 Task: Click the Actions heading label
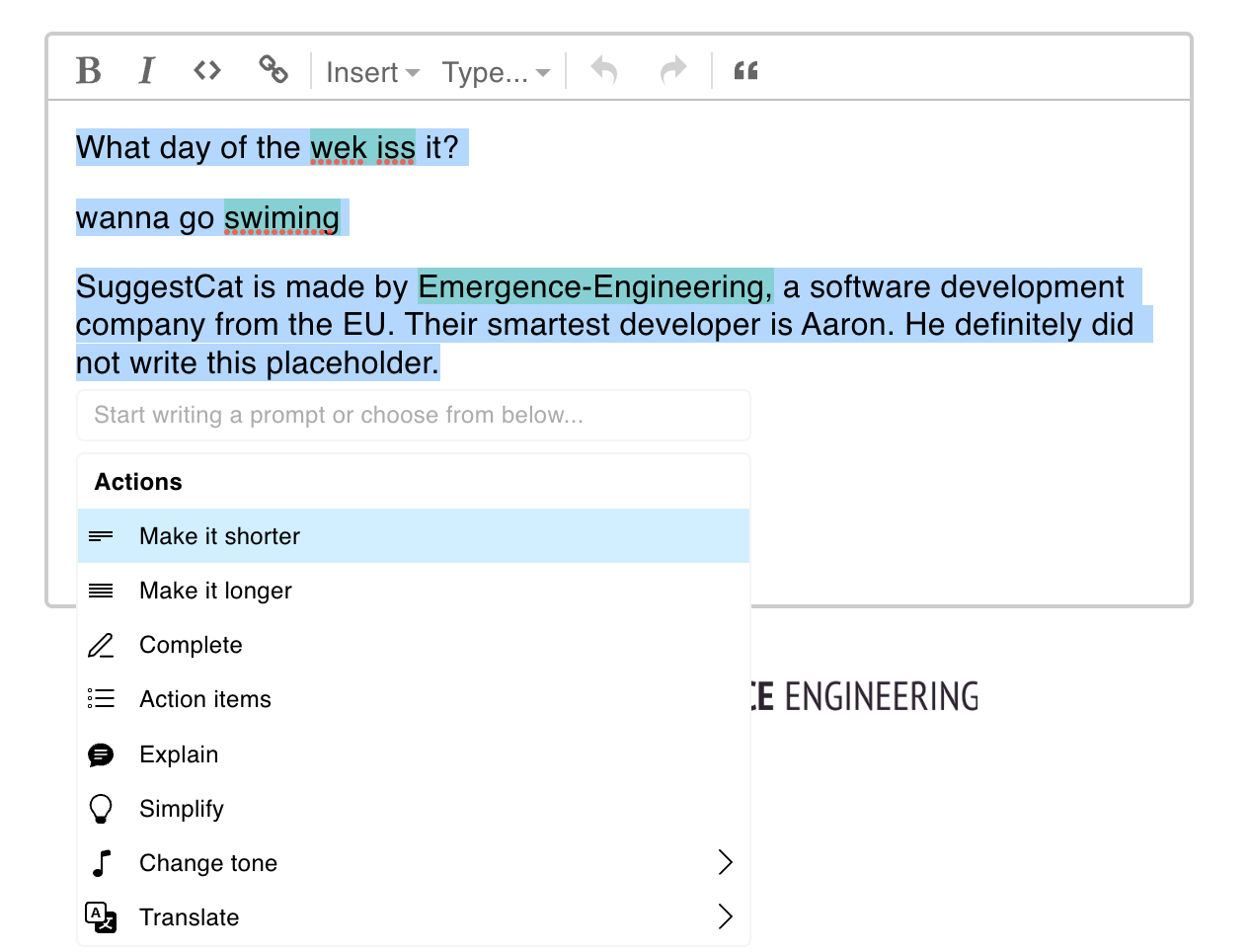(138, 482)
